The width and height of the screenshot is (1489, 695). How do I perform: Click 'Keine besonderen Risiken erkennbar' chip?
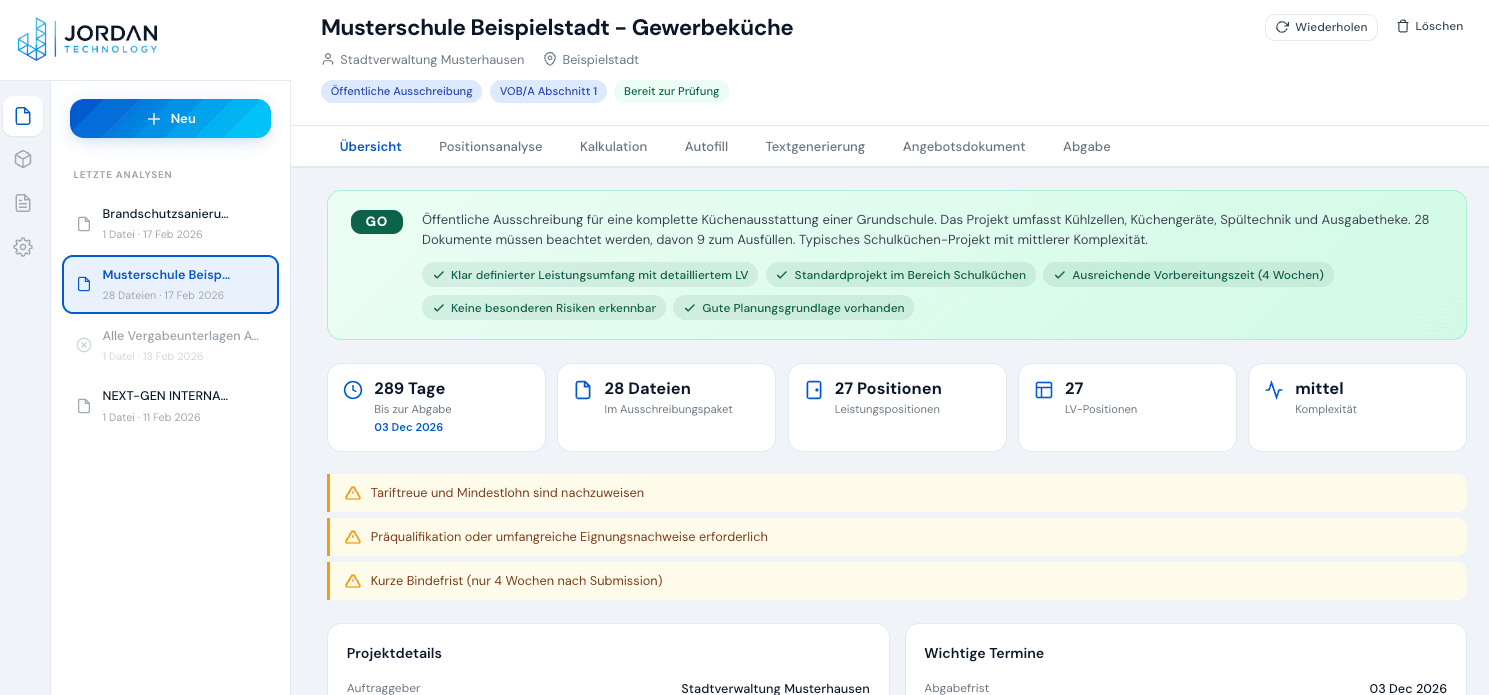tap(544, 308)
